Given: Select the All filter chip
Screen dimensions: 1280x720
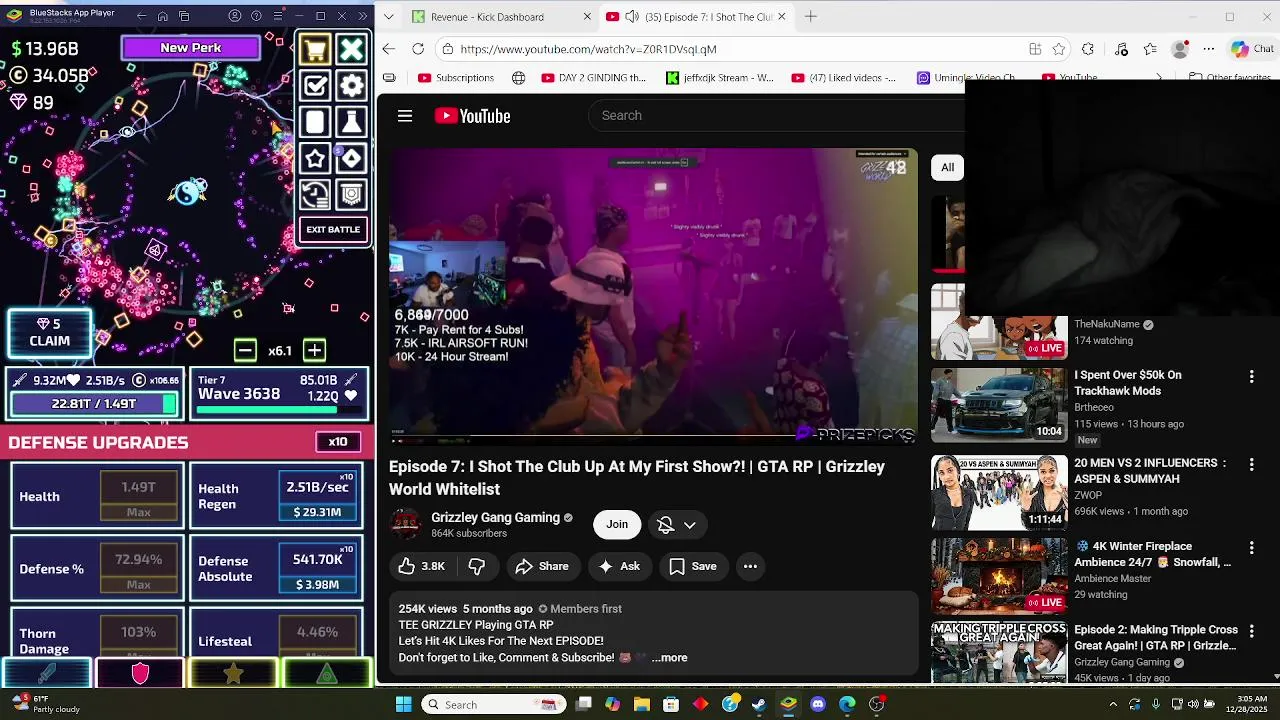Looking at the screenshot, I should coord(947,167).
